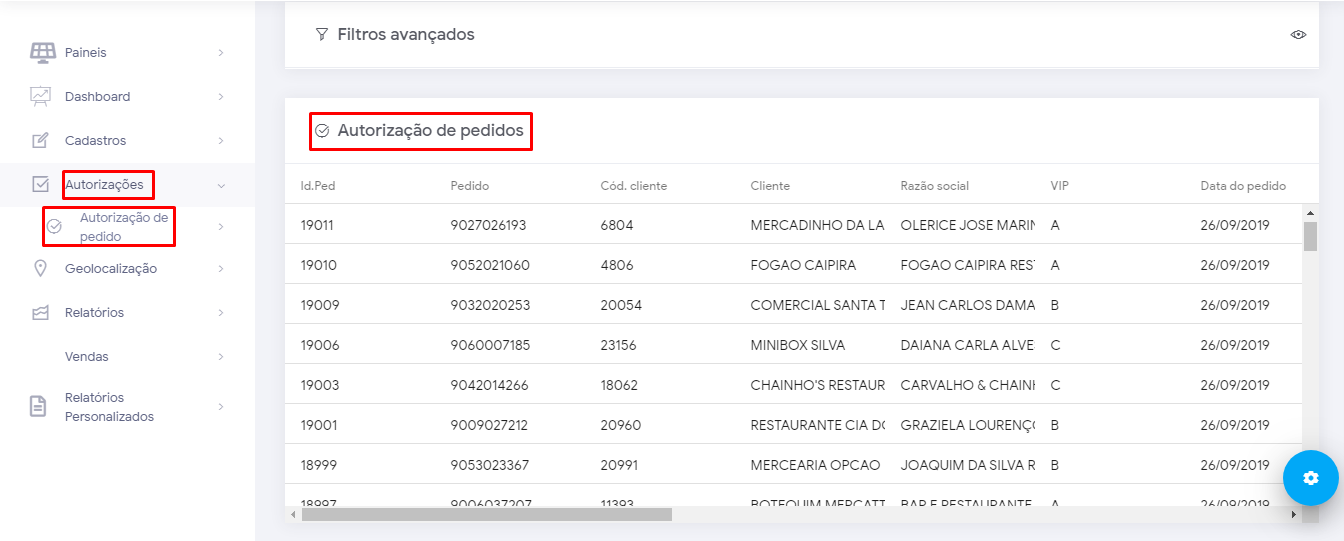1344x541 pixels.
Task: Click the Geolocalização map pin icon
Action: point(40,268)
